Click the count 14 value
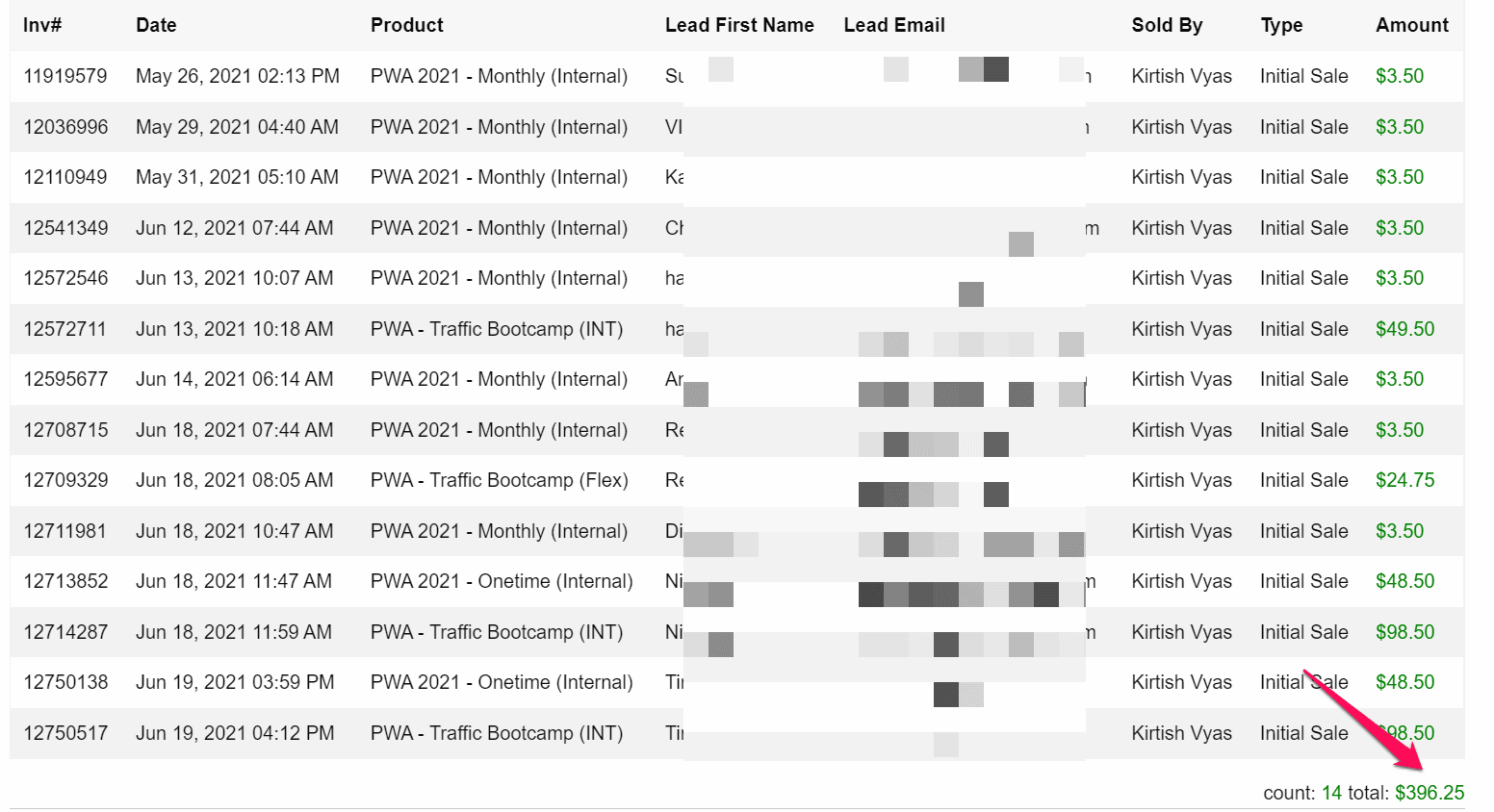Image resolution: width=1494 pixels, height=812 pixels. tap(1331, 793)
